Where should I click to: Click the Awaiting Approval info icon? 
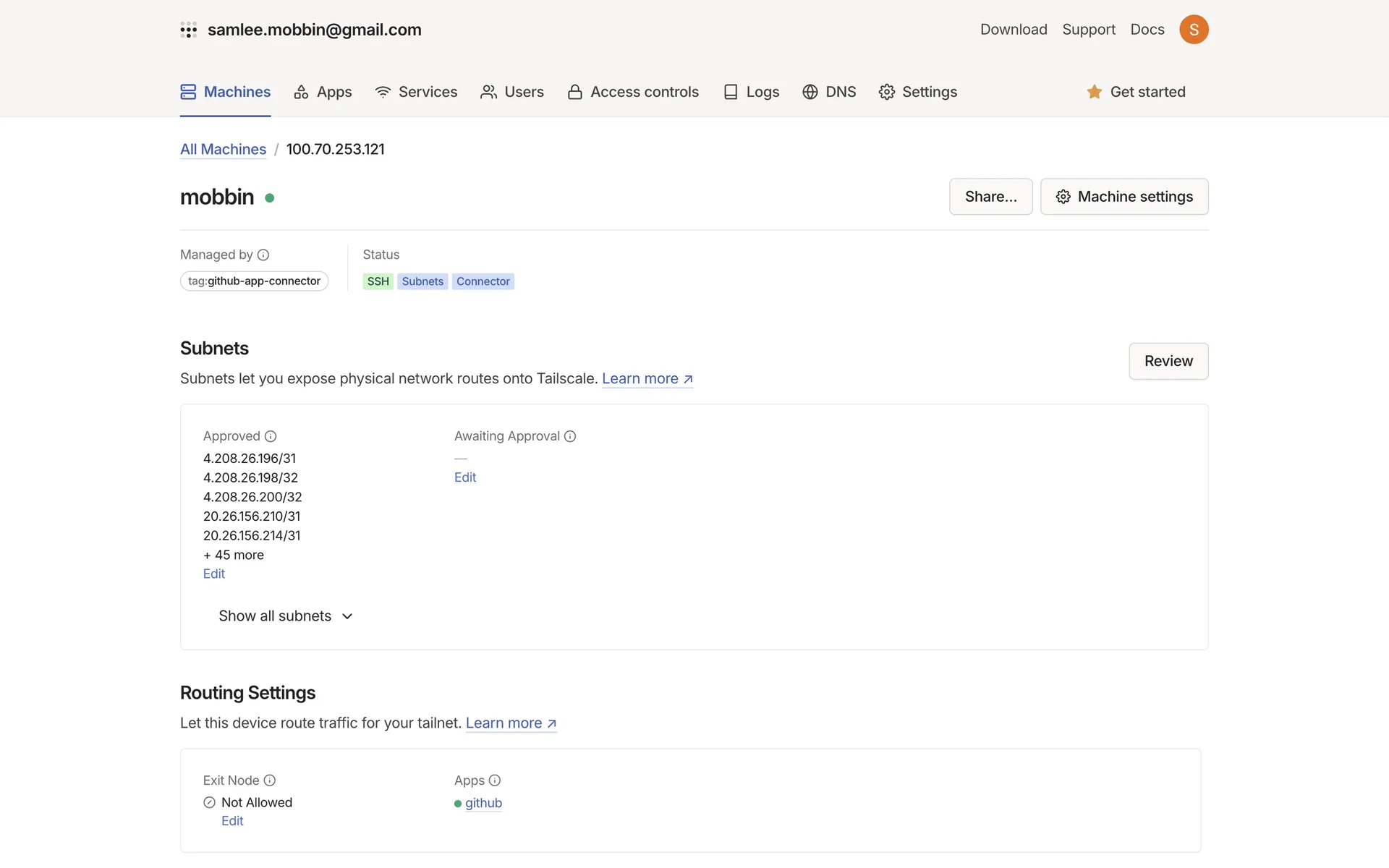point(570,436)
